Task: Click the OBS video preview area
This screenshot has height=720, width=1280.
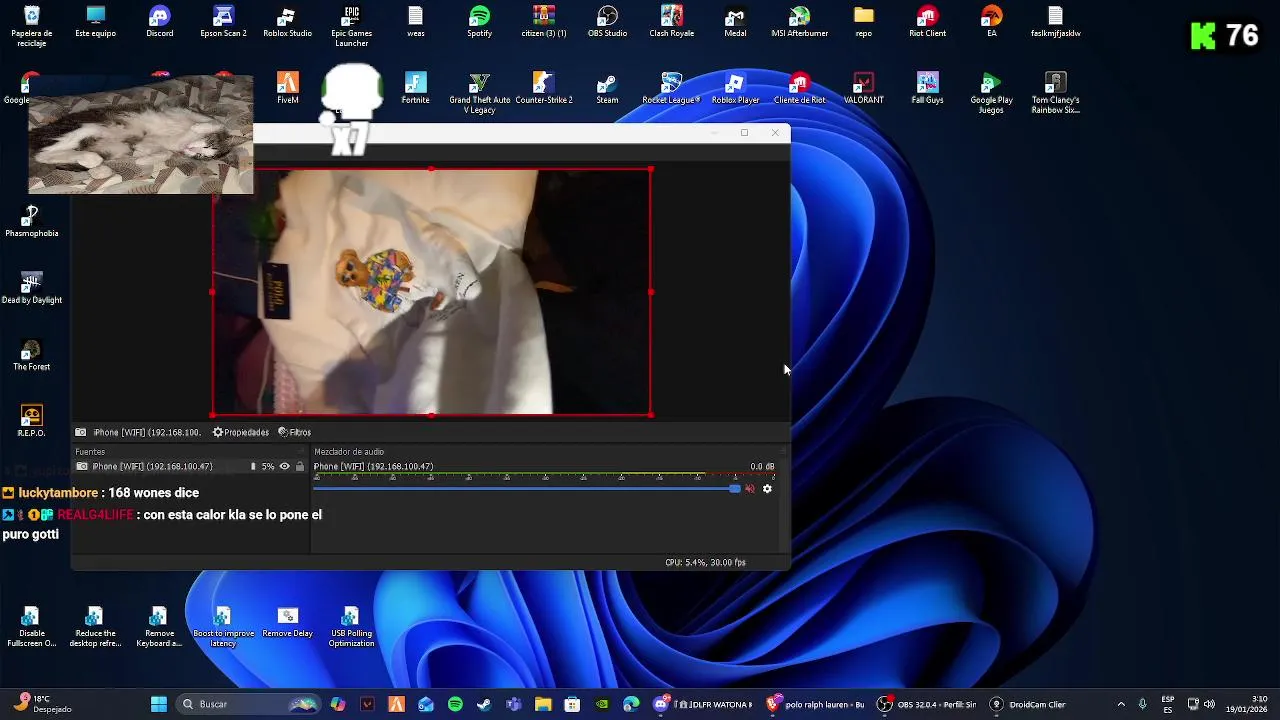Action: pyautogui.click(x=431, y=292)
